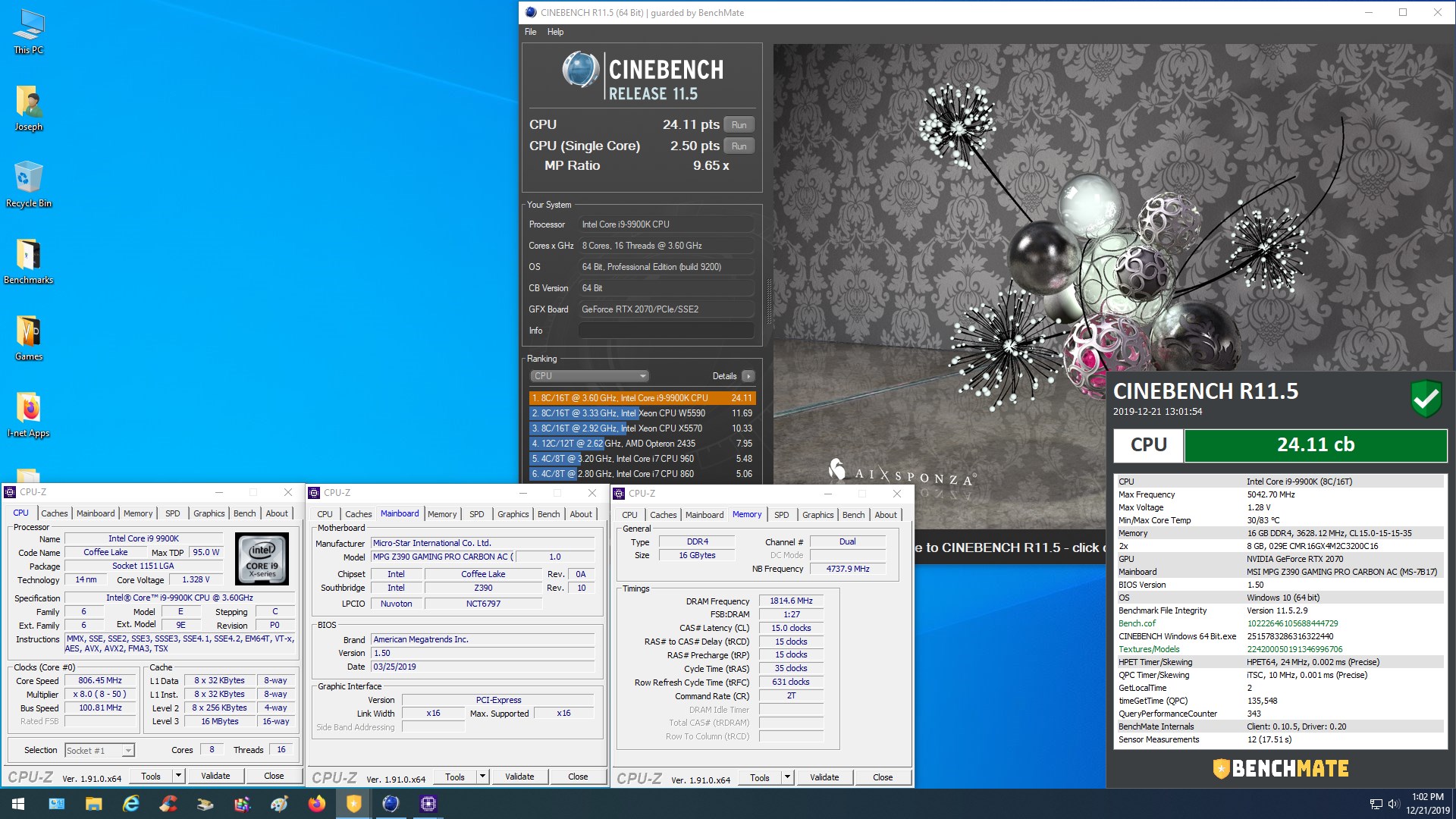Expand Tools arrow in first CPU-Z window
The height and width of the screenshot is (819, 1456).
click(178, 776)
